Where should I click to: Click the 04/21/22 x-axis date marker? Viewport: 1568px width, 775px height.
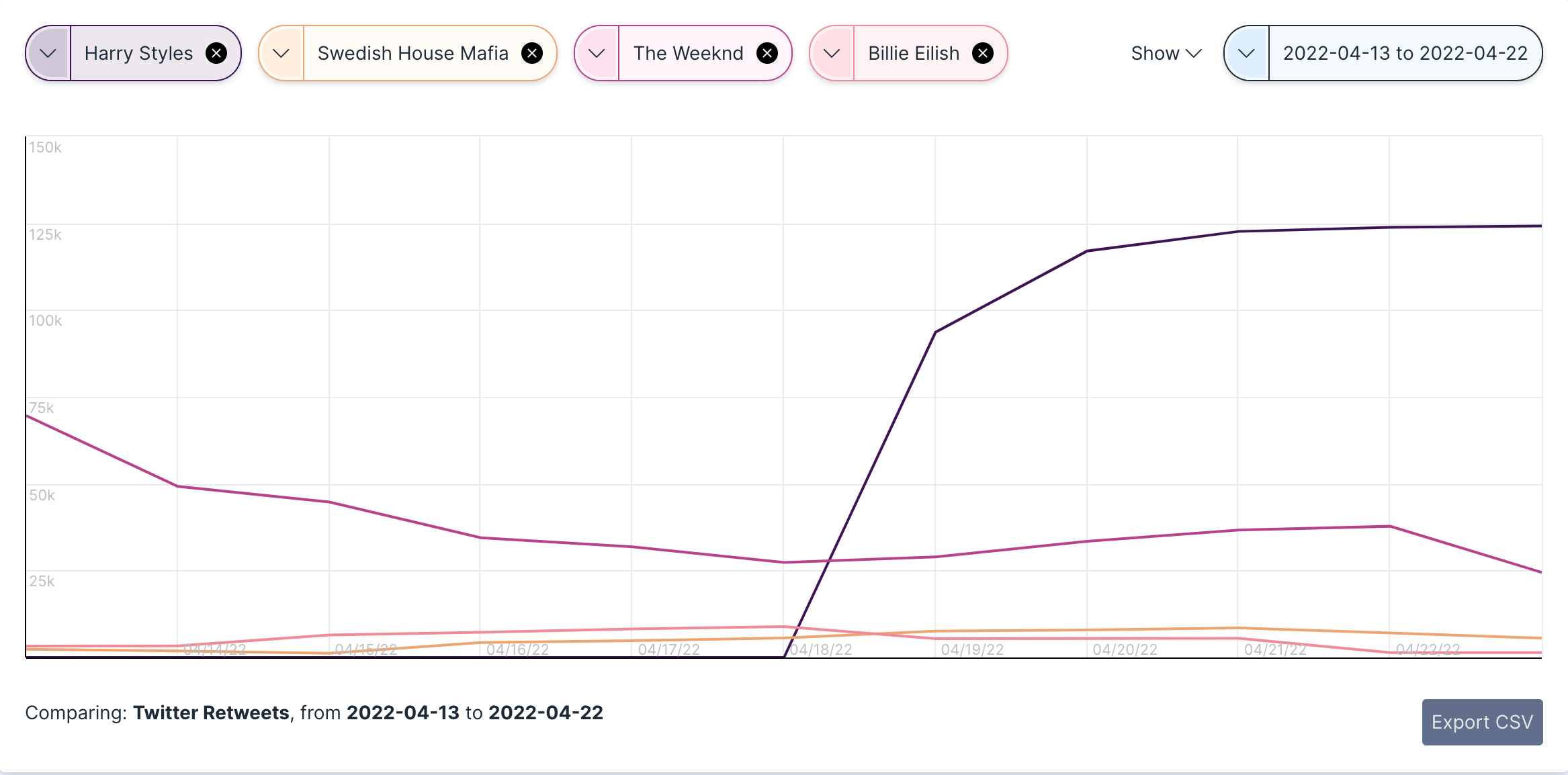click(1275, 649)
